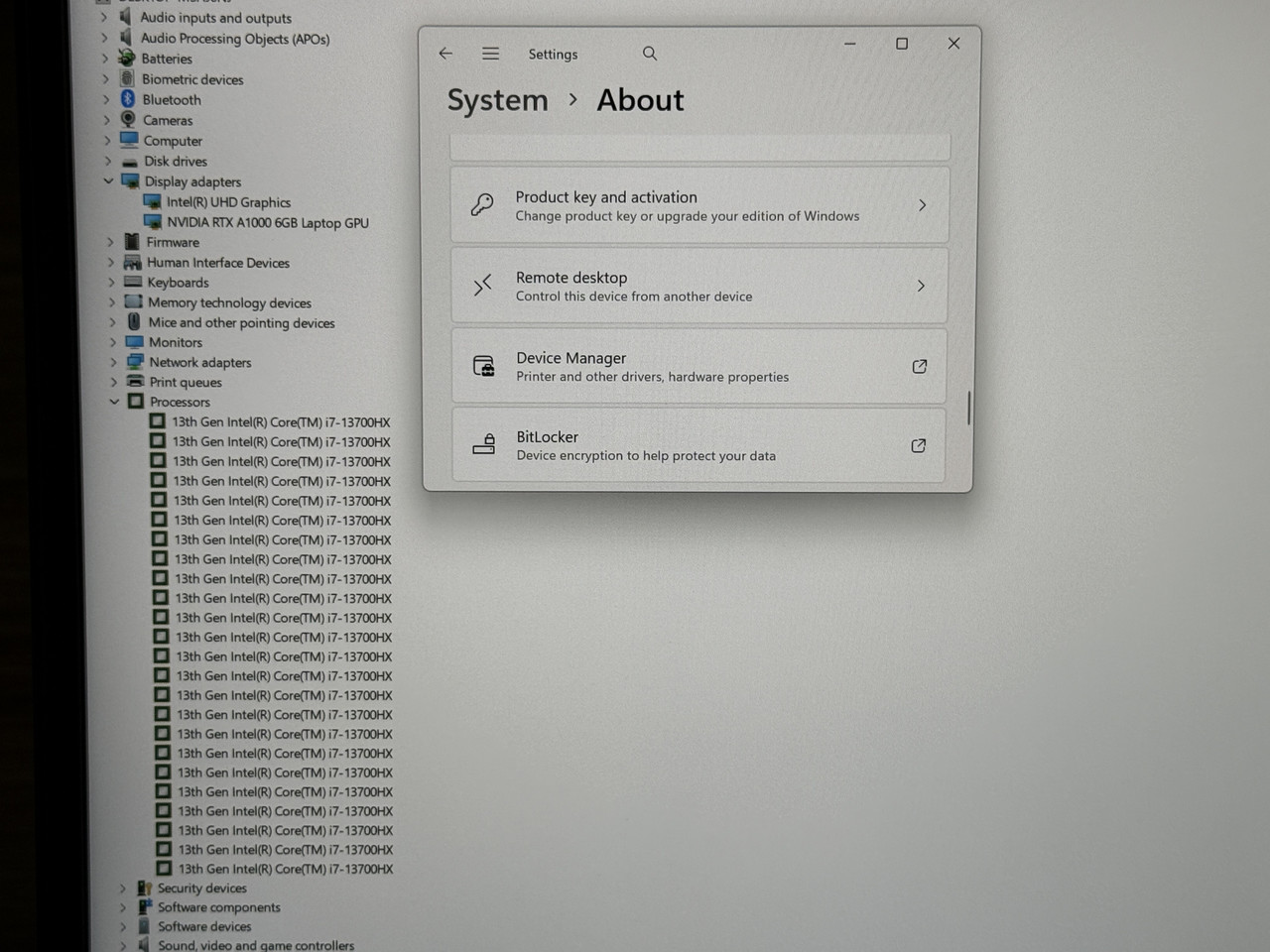Expand the Bluetooth tree node

click(x=106, y=99)
